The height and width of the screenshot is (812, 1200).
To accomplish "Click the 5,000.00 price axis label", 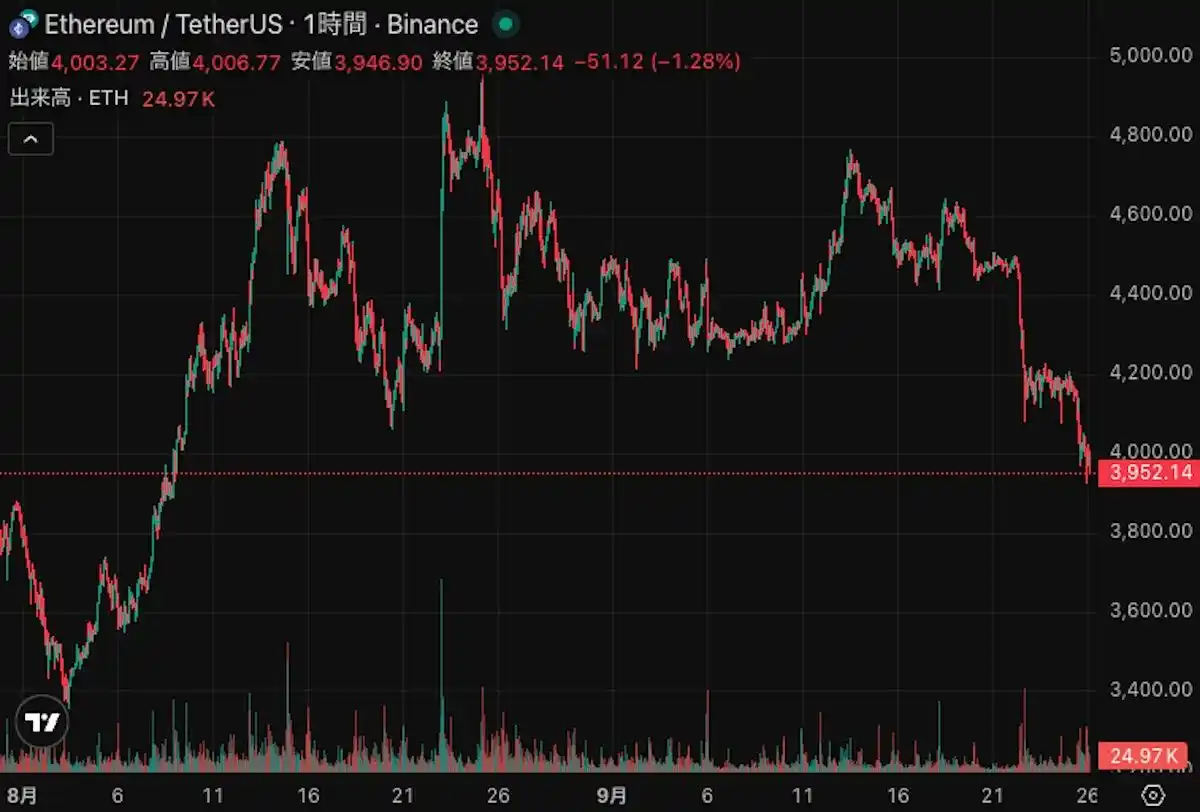I will tap(1151, 55).
